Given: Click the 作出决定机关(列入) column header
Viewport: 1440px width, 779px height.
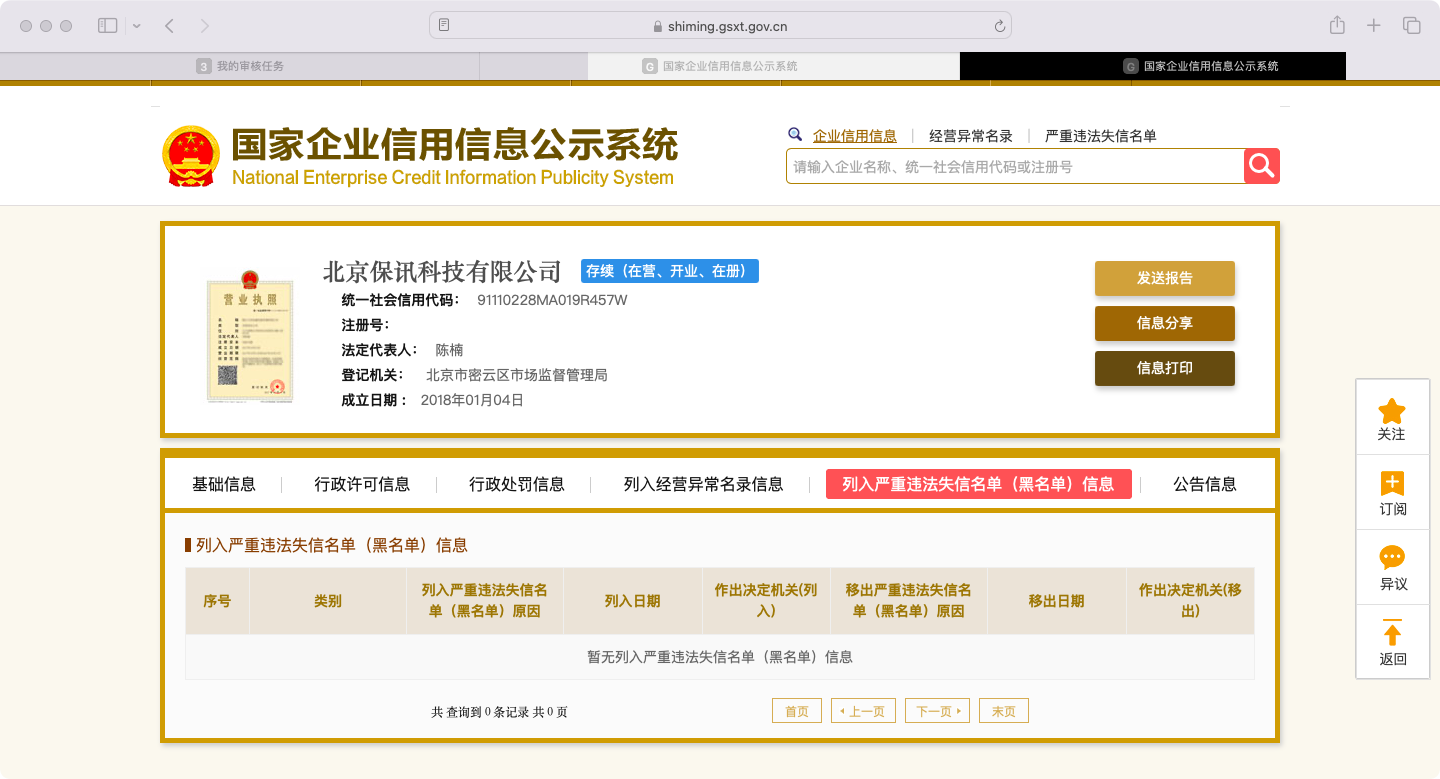Looking at the screenshot, I should click(766, 601).
